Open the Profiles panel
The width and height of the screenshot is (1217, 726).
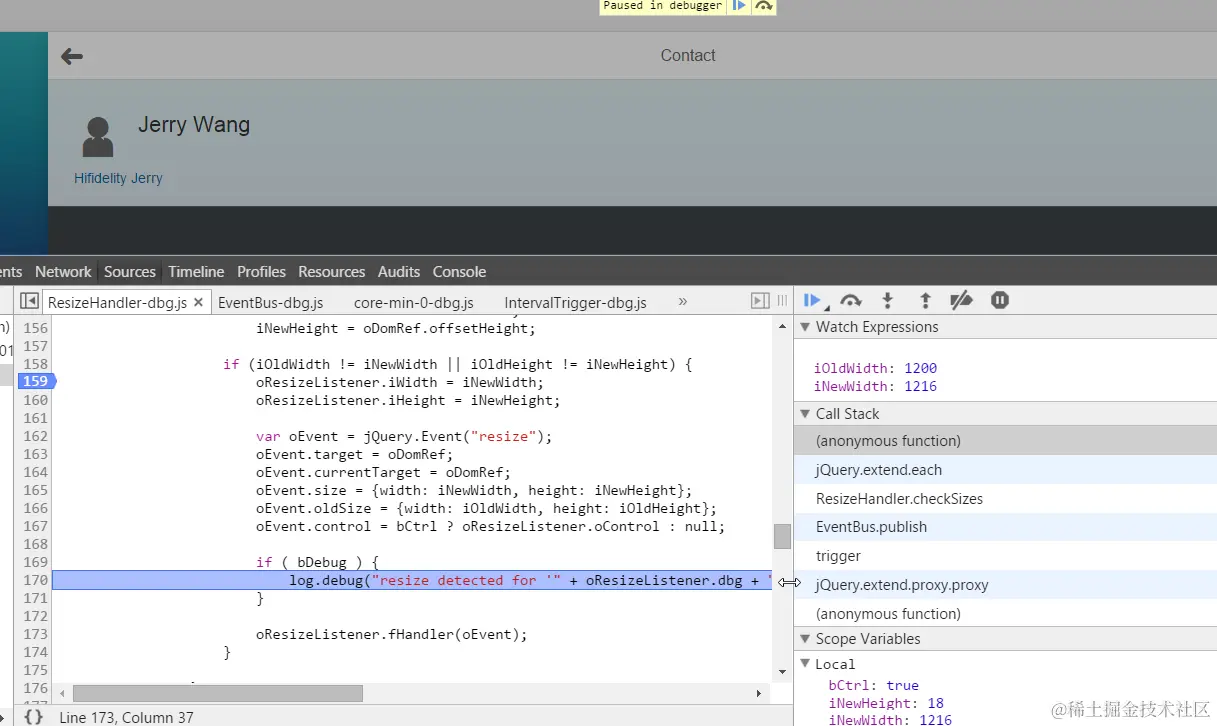click(x=261, y=272)
